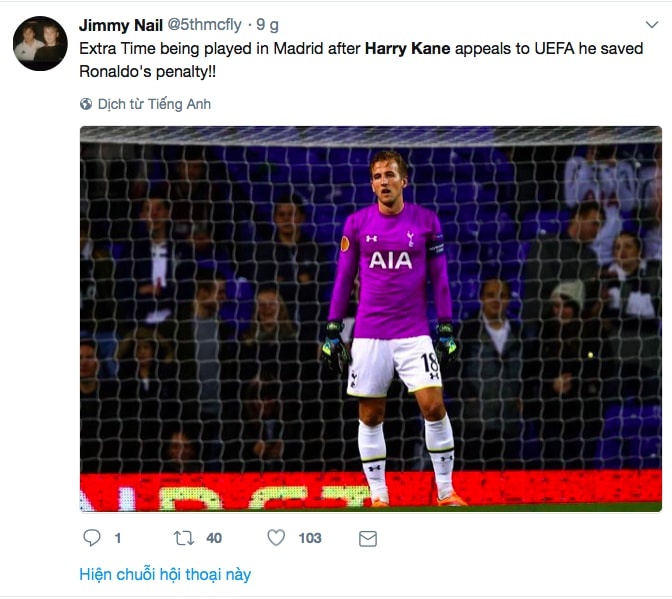Click the globe icon beside the translation label
672x599 pixels.
[x=86, y=104]
